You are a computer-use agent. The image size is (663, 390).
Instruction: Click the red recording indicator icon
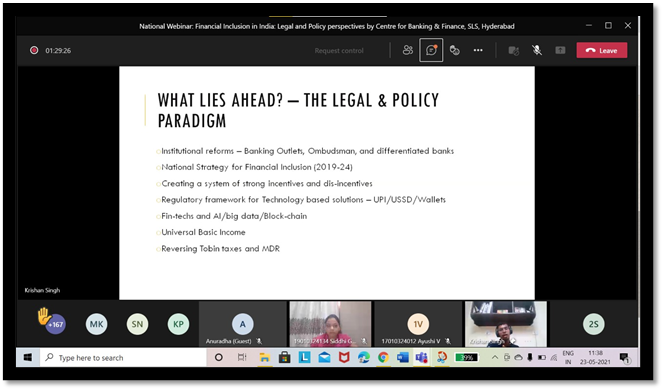pos(34,50)
